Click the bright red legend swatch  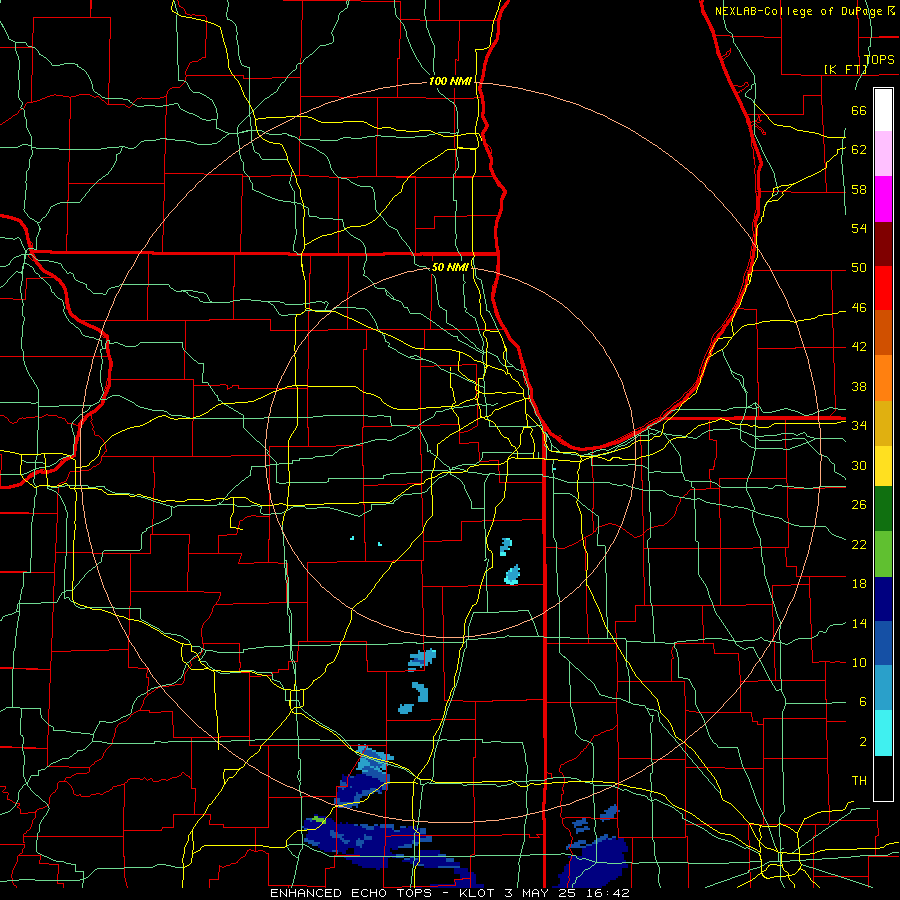[x=883, y=288]
